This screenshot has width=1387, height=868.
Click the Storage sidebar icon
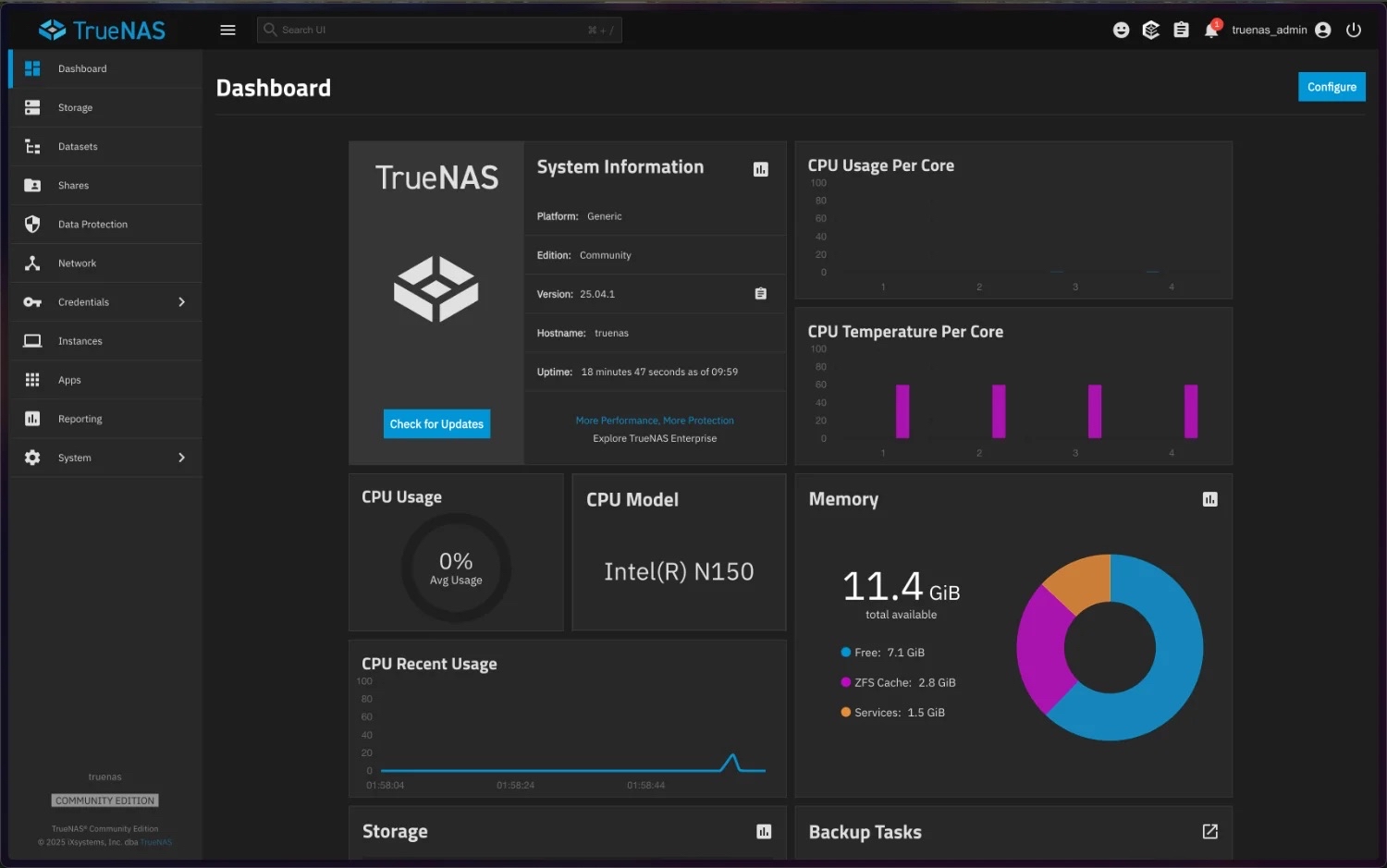point(32,107)
